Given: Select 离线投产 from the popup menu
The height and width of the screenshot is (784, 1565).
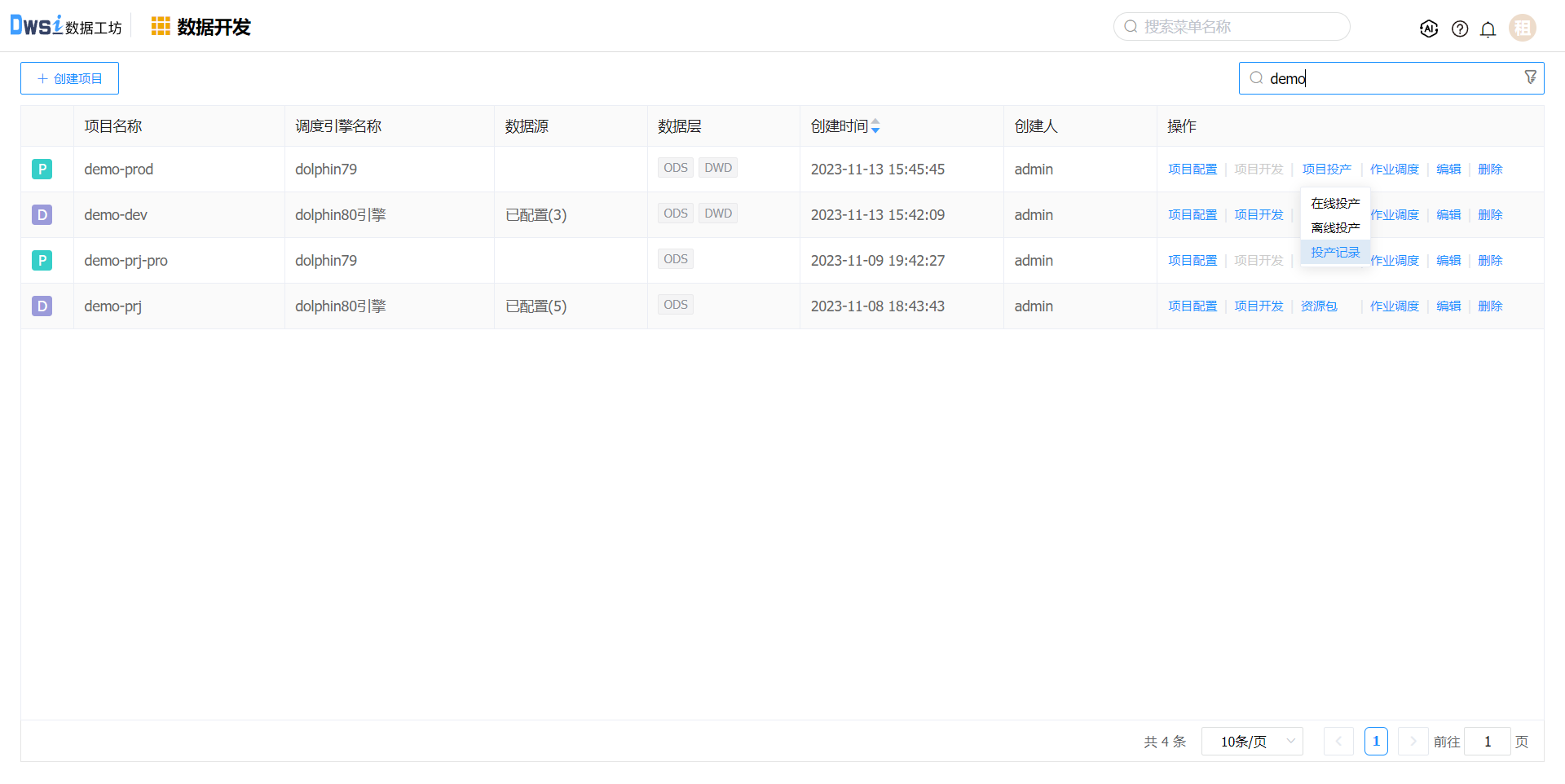Looking at the screenshot, I should pyautogui.click(x=1335, y=228).
